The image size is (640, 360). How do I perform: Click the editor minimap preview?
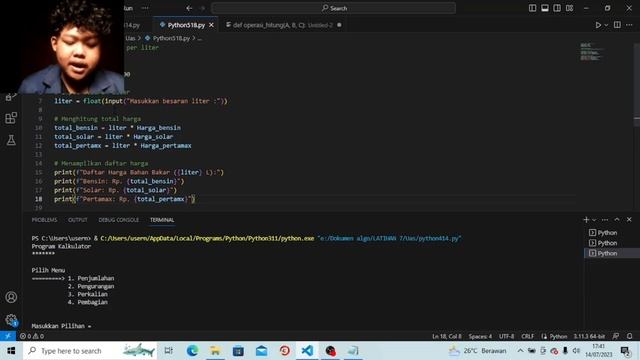coord(591,51)
